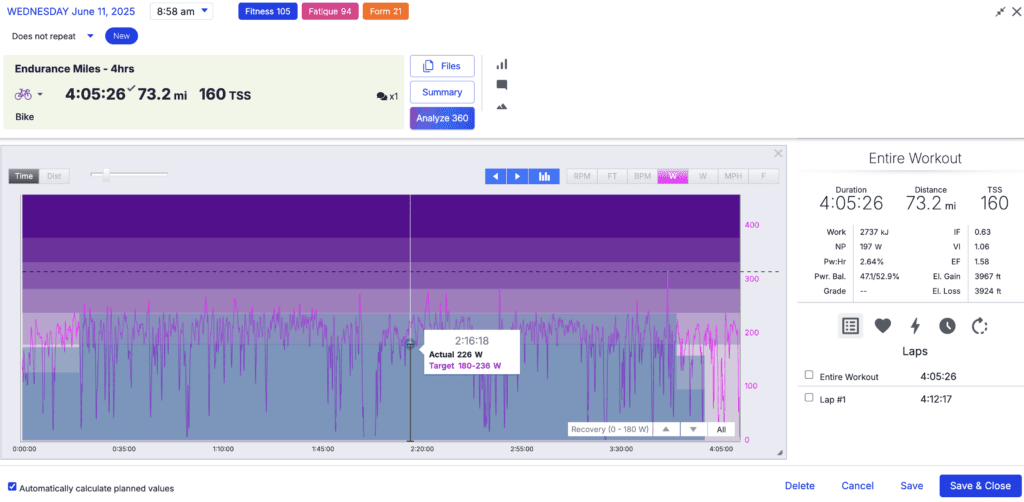Click the up triangle beside Recovery zone

[666, 430]
